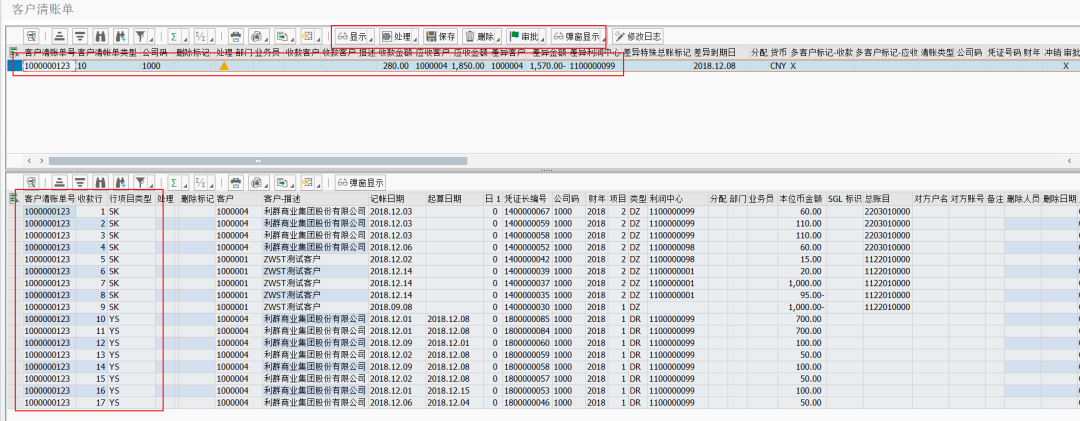Open Find binoculars in upper grid toolbar
This screenshot has width=1080, height=421.
(x=101, y=37)
